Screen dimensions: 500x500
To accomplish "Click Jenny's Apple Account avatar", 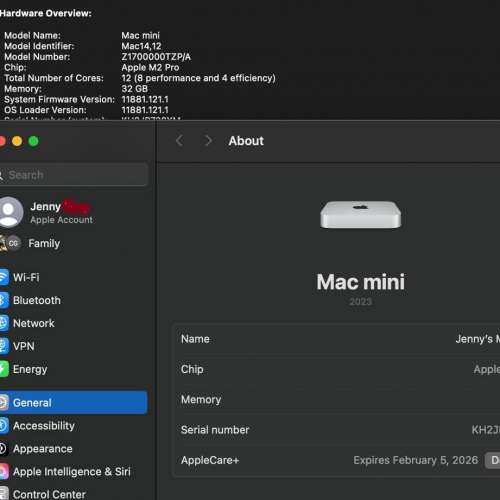I will click(11, 212).
